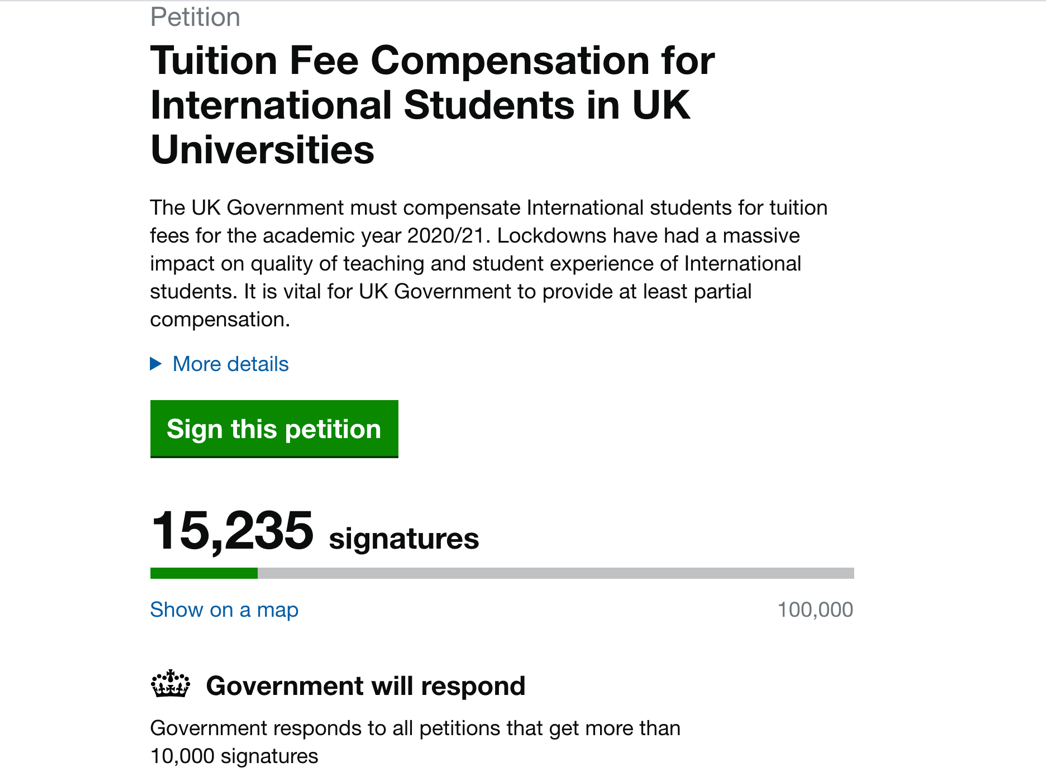
Task: Click the Petition page label
Action: [x=195, y=17]
